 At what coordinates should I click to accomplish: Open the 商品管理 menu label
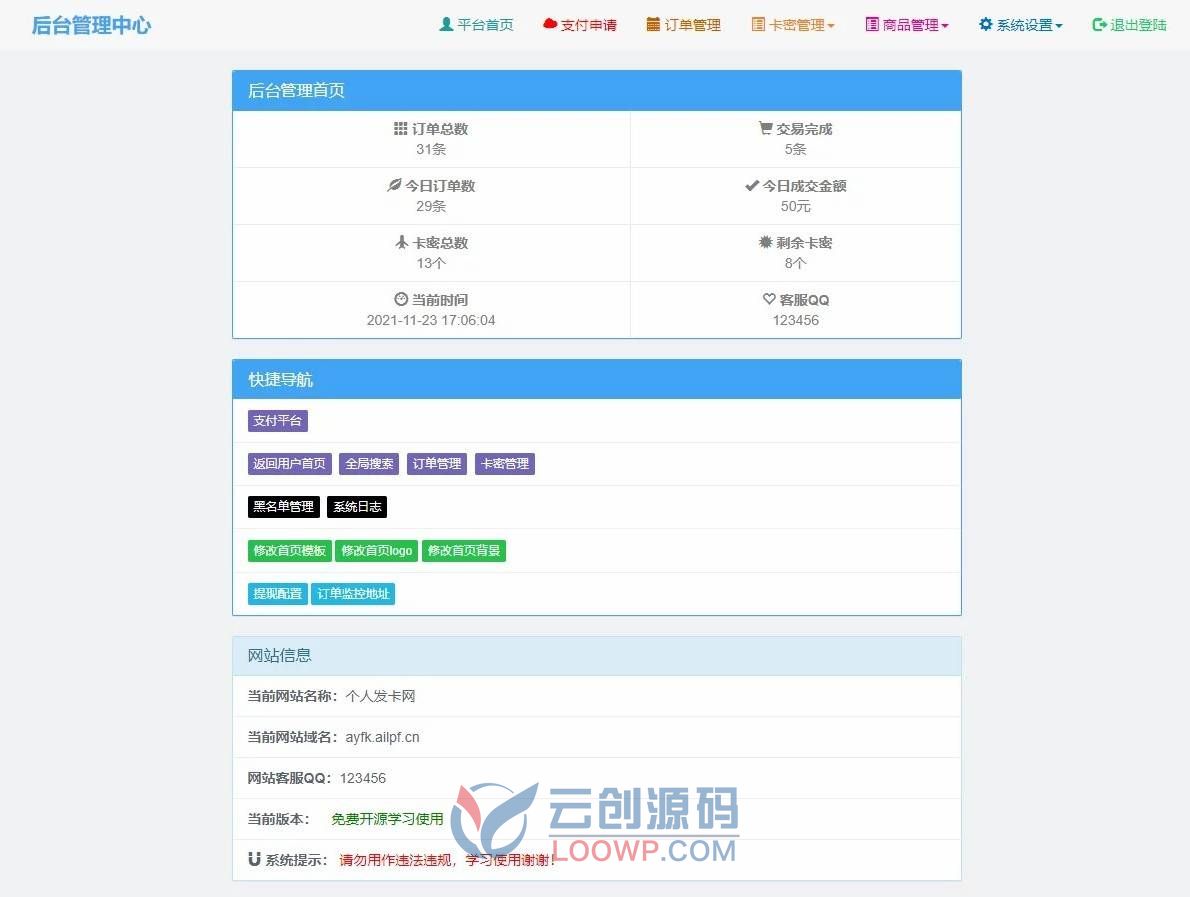(911, 25)
